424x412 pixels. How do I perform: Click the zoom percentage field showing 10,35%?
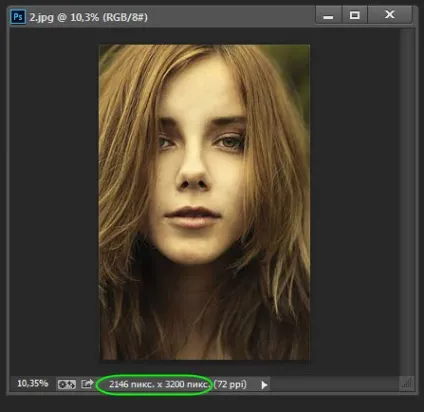point(33,384)
